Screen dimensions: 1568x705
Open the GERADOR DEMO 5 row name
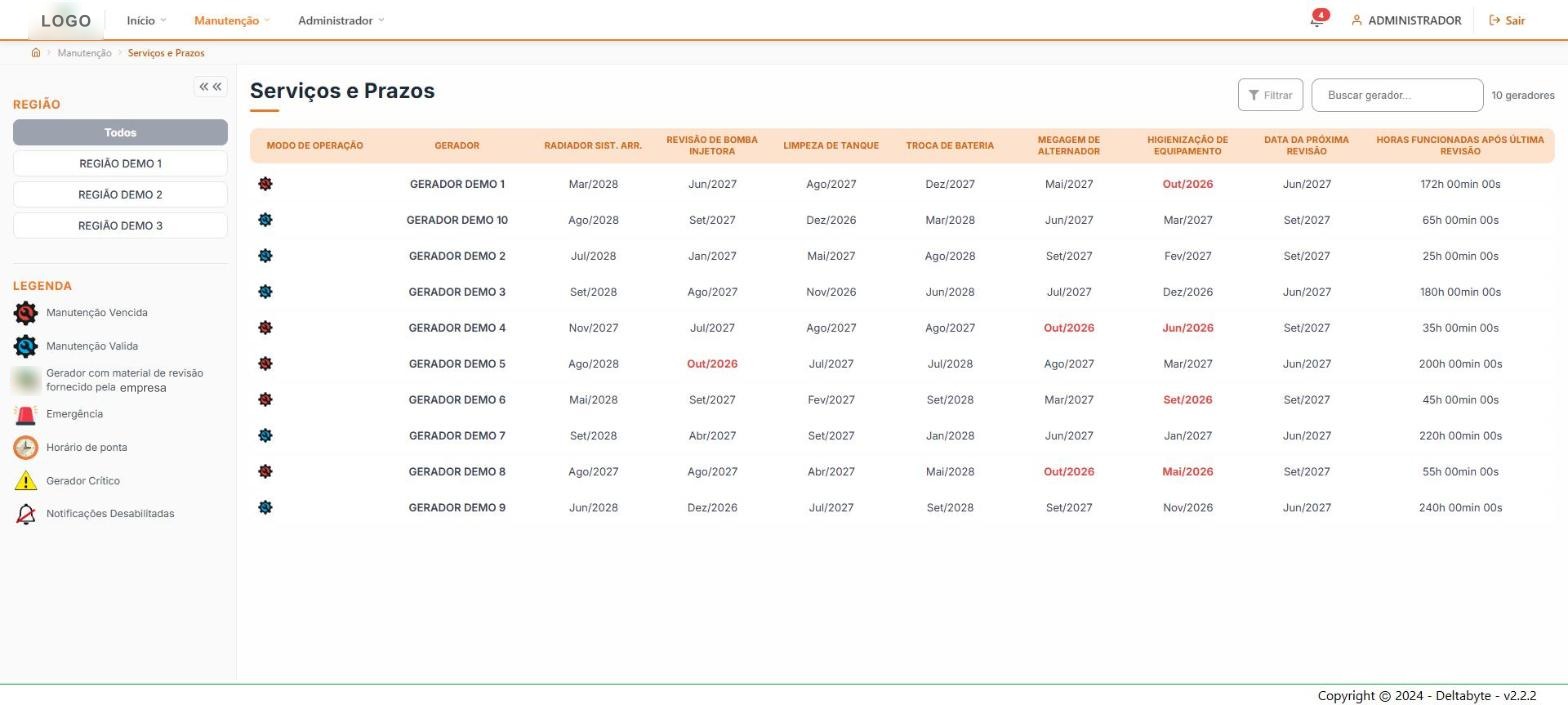(457, 364)
